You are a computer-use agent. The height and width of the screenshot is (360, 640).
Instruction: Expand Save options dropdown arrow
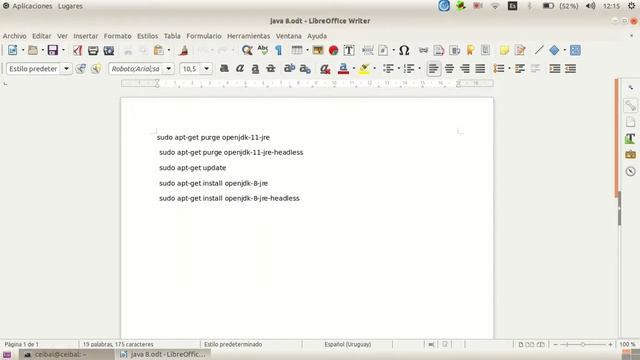pos(63,50)
